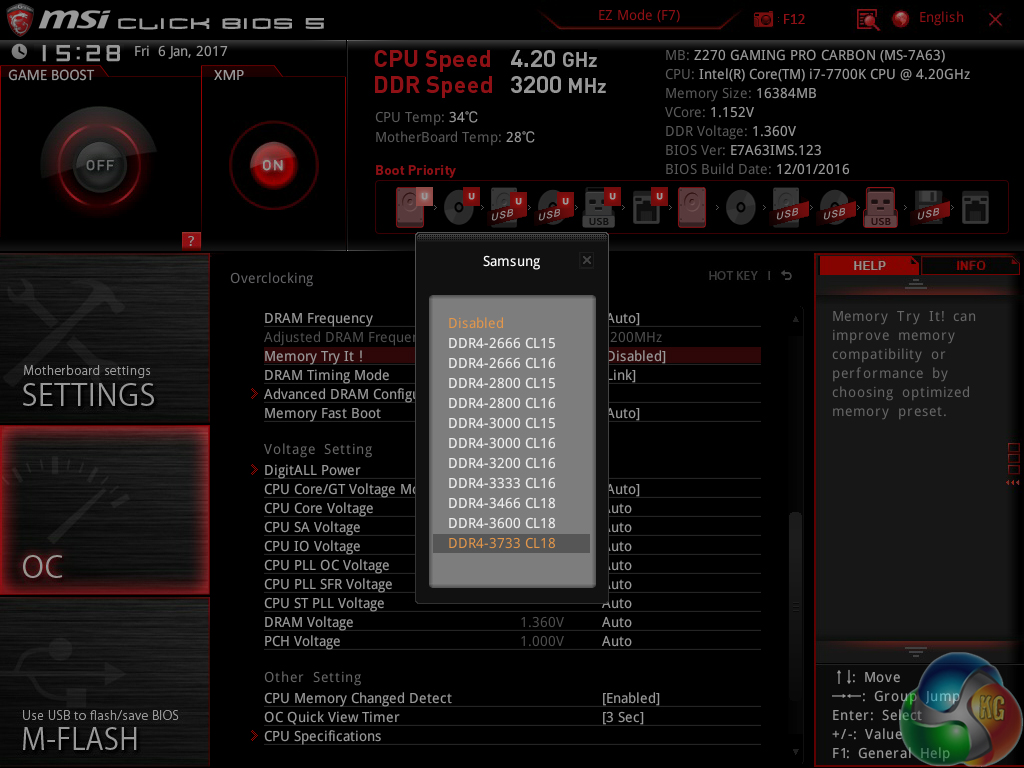
Task: Open the OC Quick View Timer dropdown
Action: [622, 717]
